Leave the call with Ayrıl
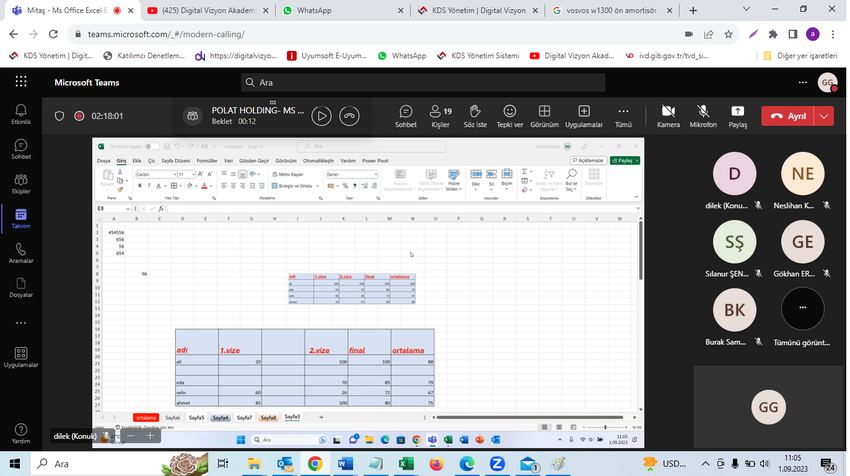Image resolution: width=850 pixels, height=476 pixels. point(788,116)
